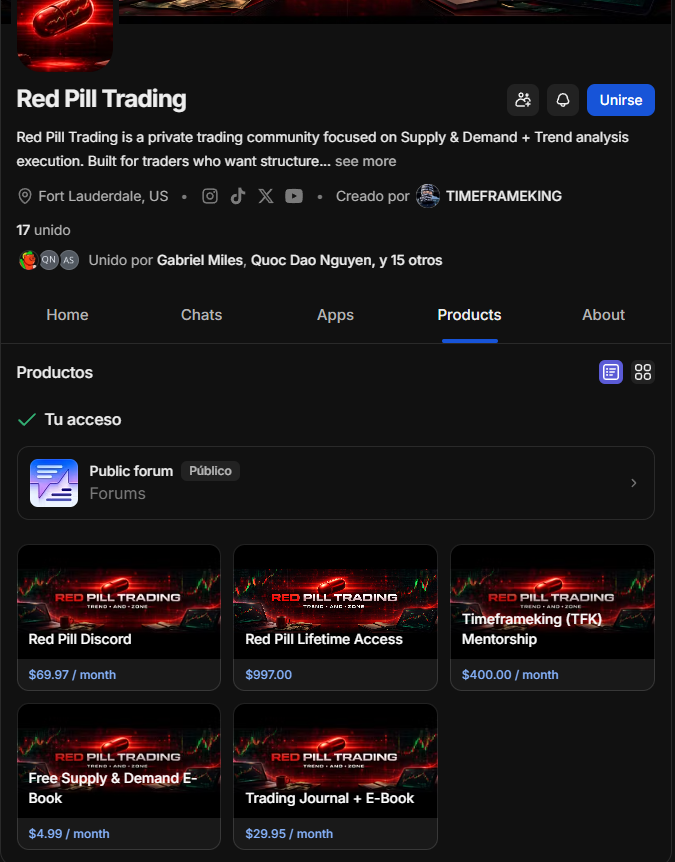Open Free Supply & Demand E-Book card

point(119,776)
